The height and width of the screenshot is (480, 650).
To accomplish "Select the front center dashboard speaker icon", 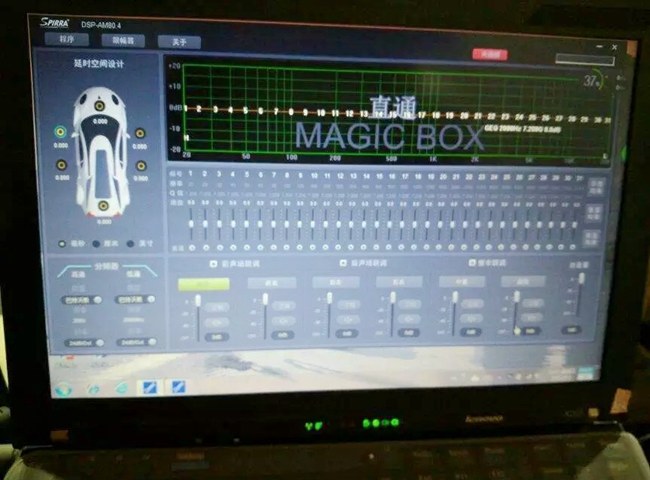I will pyautogui.click(x=99, y=106).
